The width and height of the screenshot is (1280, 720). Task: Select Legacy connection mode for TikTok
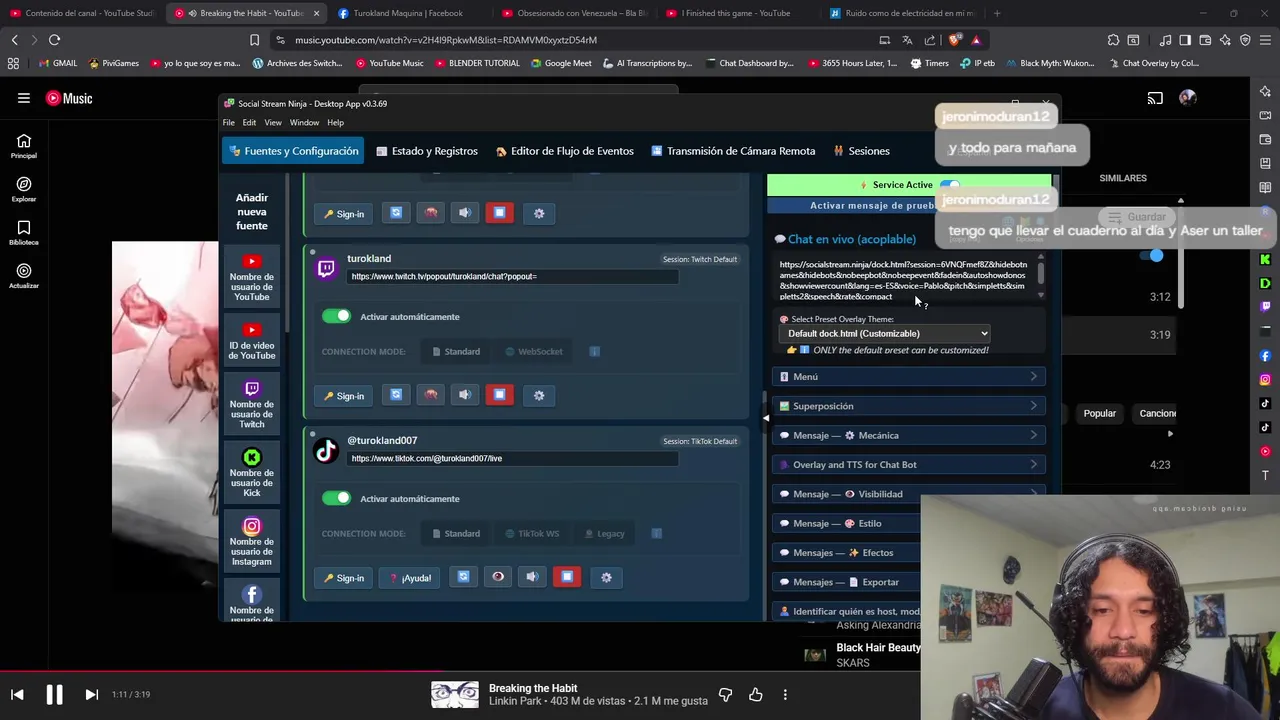604,533
